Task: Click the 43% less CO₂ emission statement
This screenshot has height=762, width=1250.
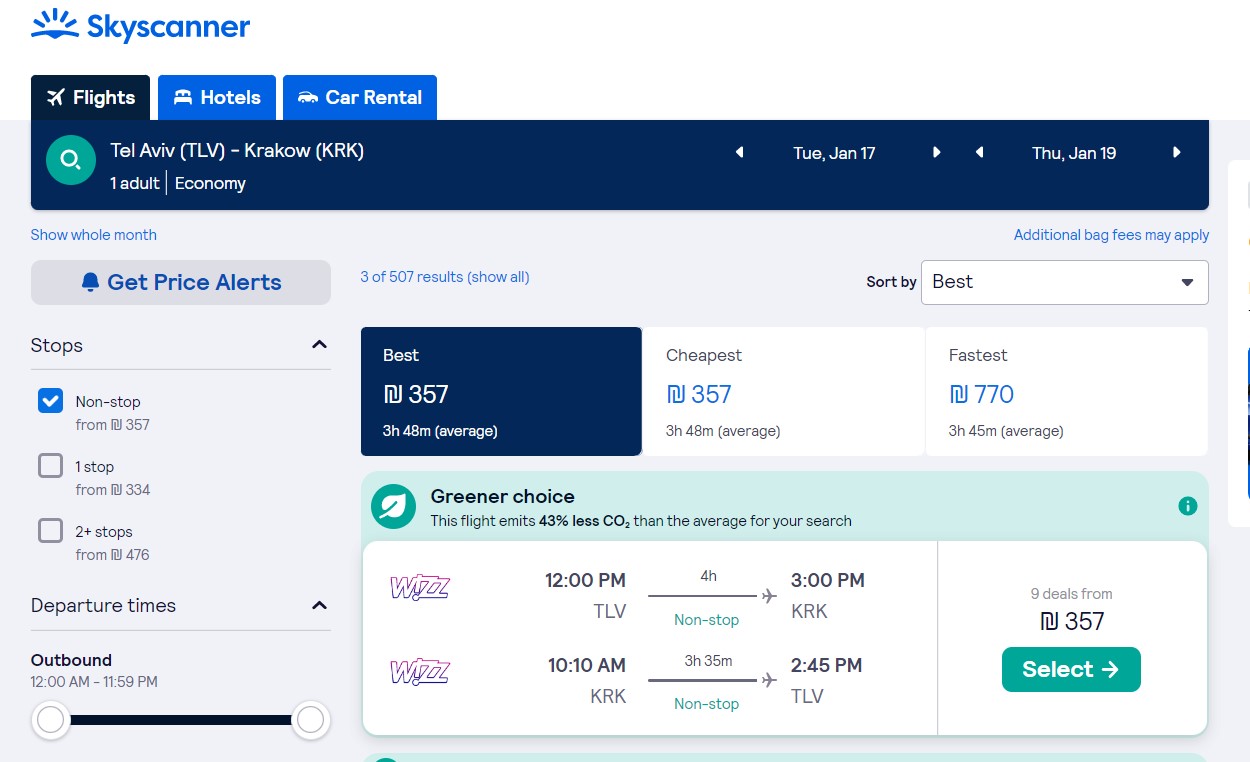Action: 641,521
